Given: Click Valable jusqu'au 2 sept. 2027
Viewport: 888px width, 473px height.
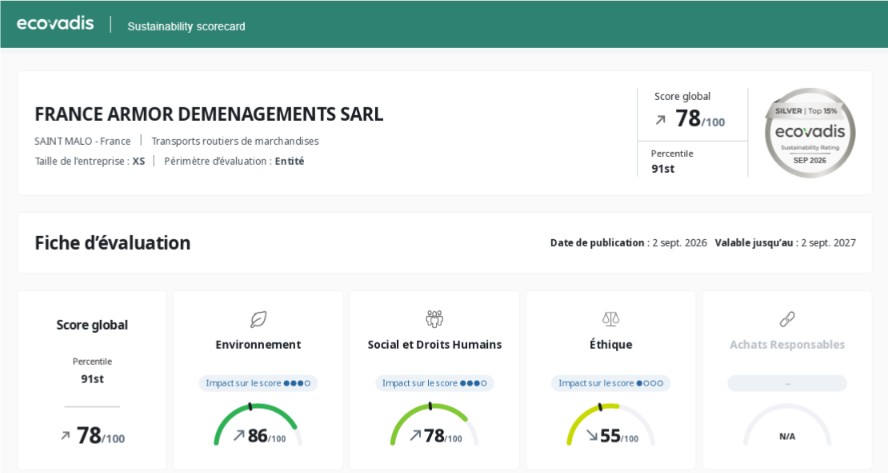Looking at the screenshot, I should point(785,242).
